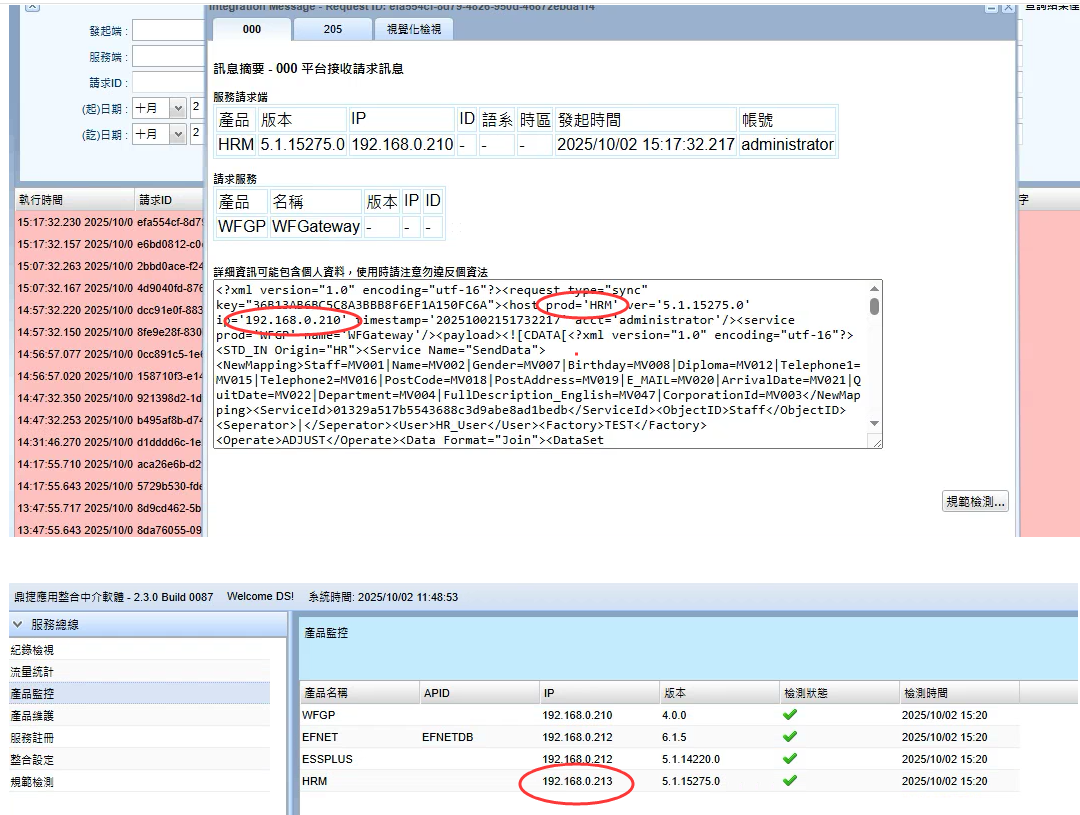Click the 發起端 input field
1080x815 pixels.
tap(168, 31)
